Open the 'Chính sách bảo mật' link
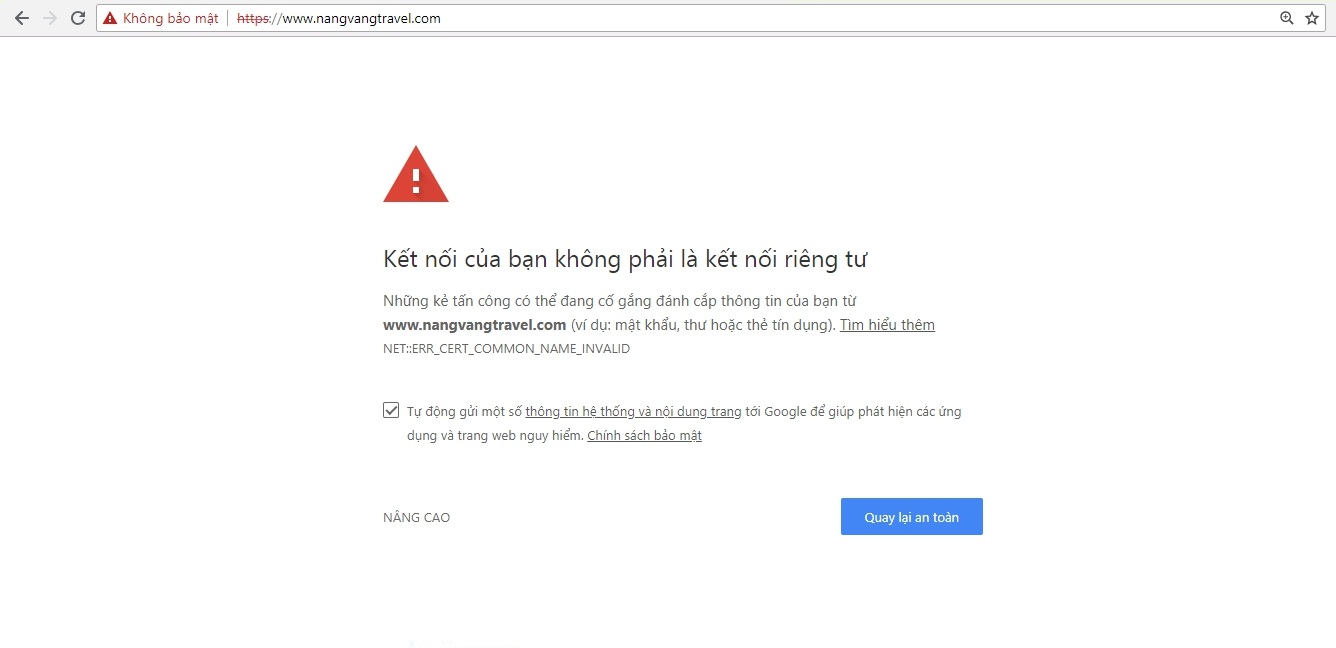 point(644,436)
